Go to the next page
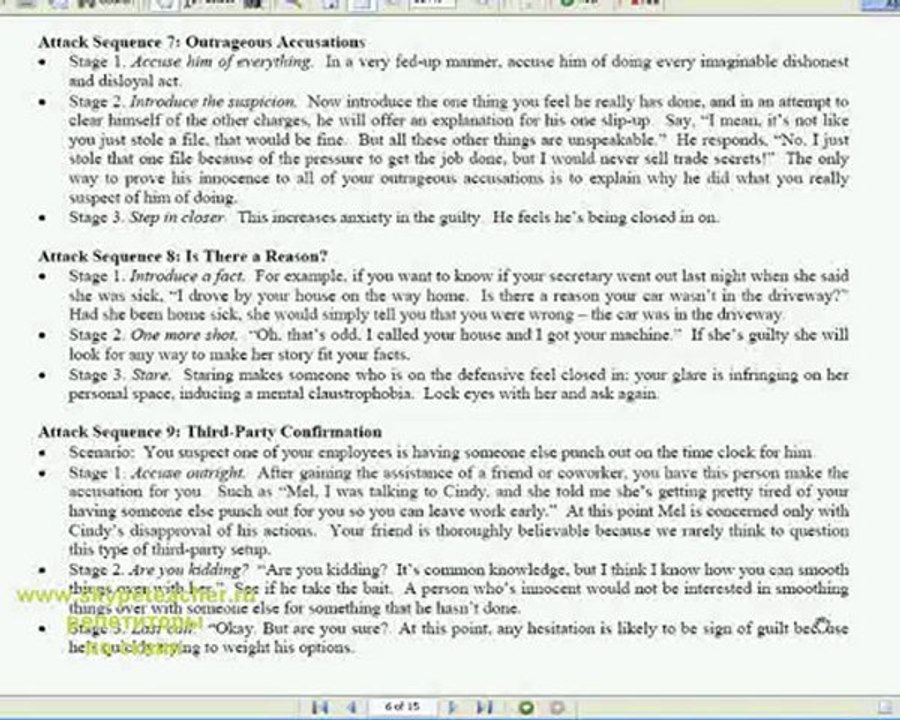This screenshot has width=900, height=720. tap(452, 707)
